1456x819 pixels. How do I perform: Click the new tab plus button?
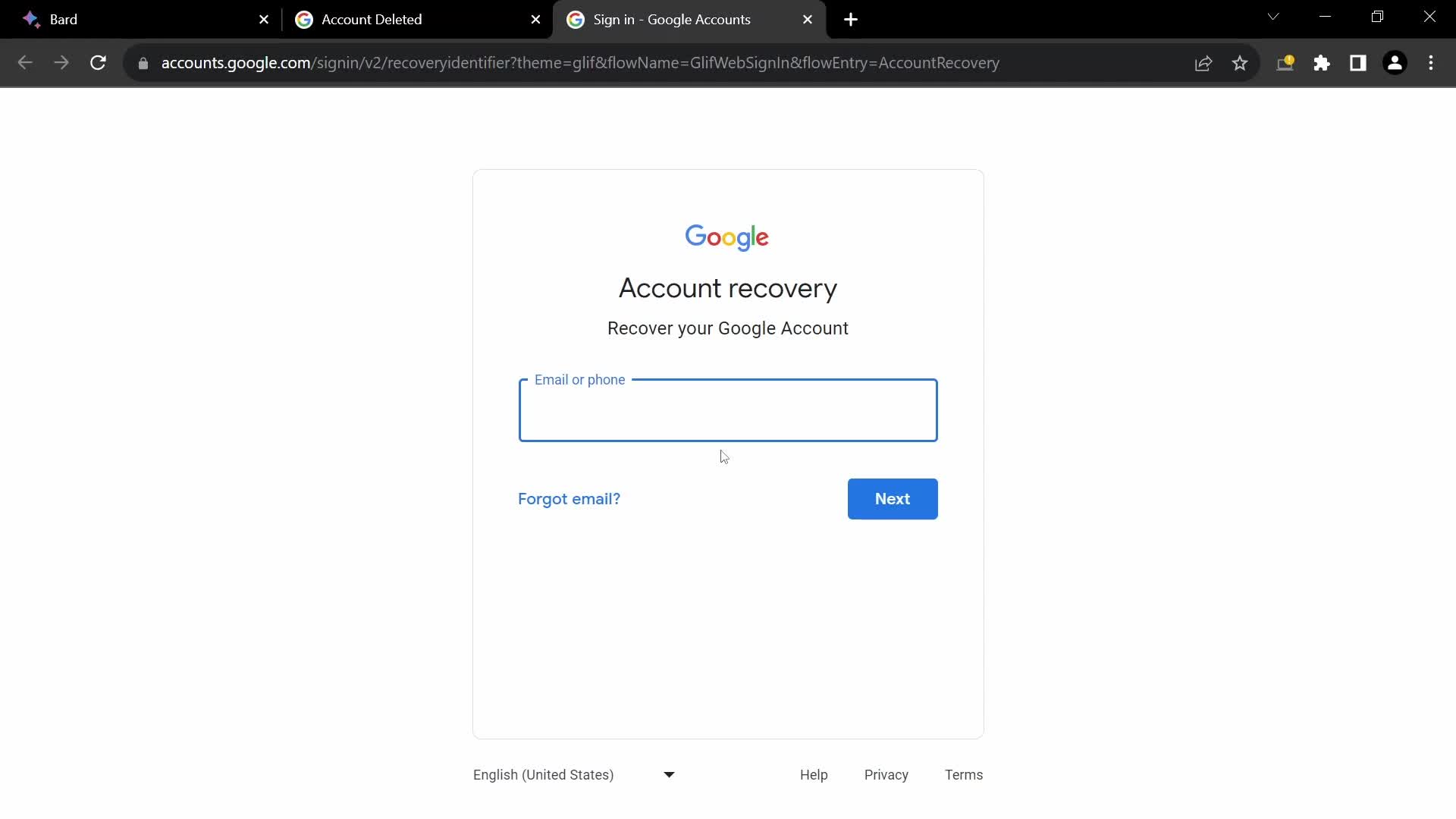point(849,20)
